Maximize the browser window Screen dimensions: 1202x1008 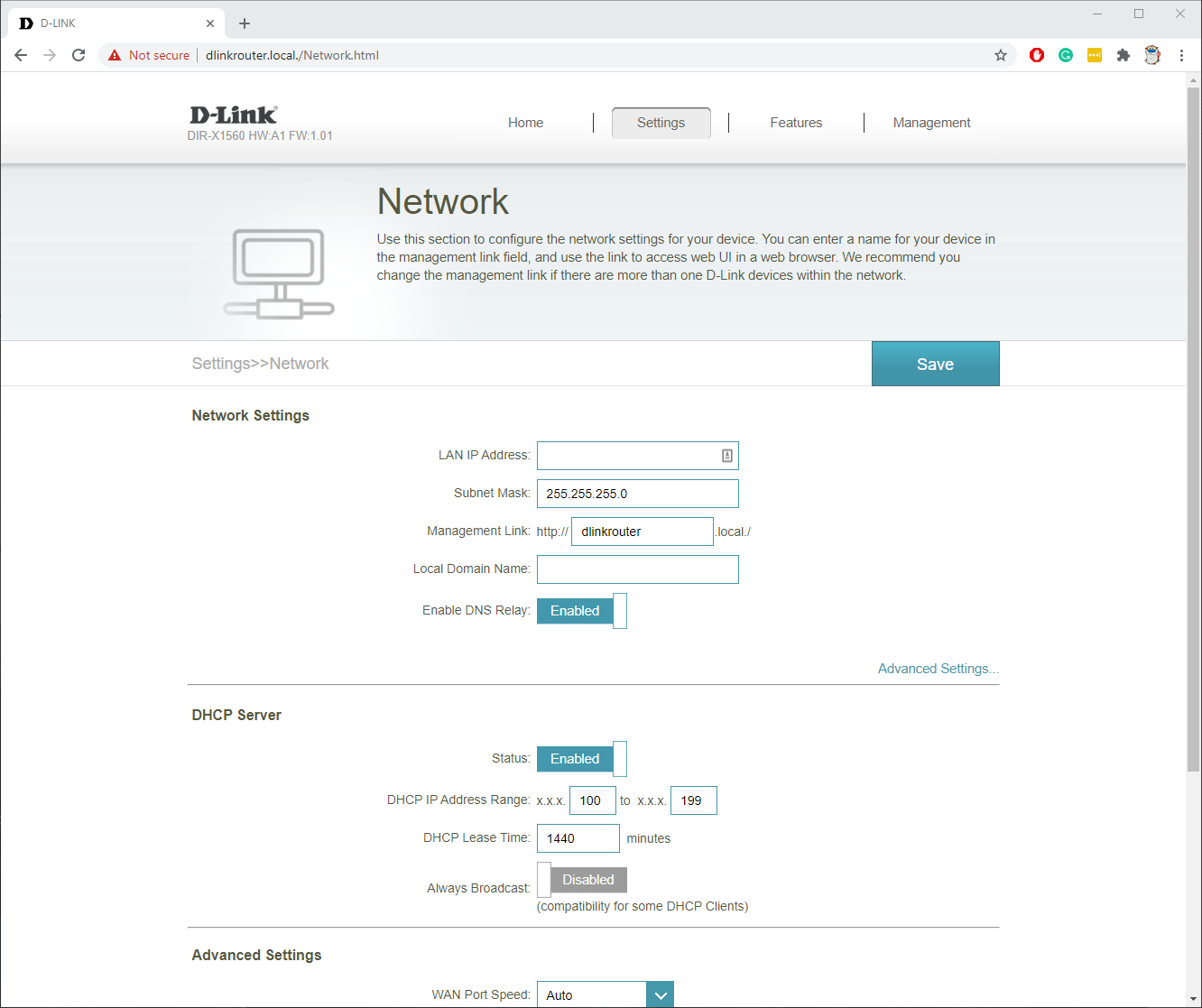1139,14
